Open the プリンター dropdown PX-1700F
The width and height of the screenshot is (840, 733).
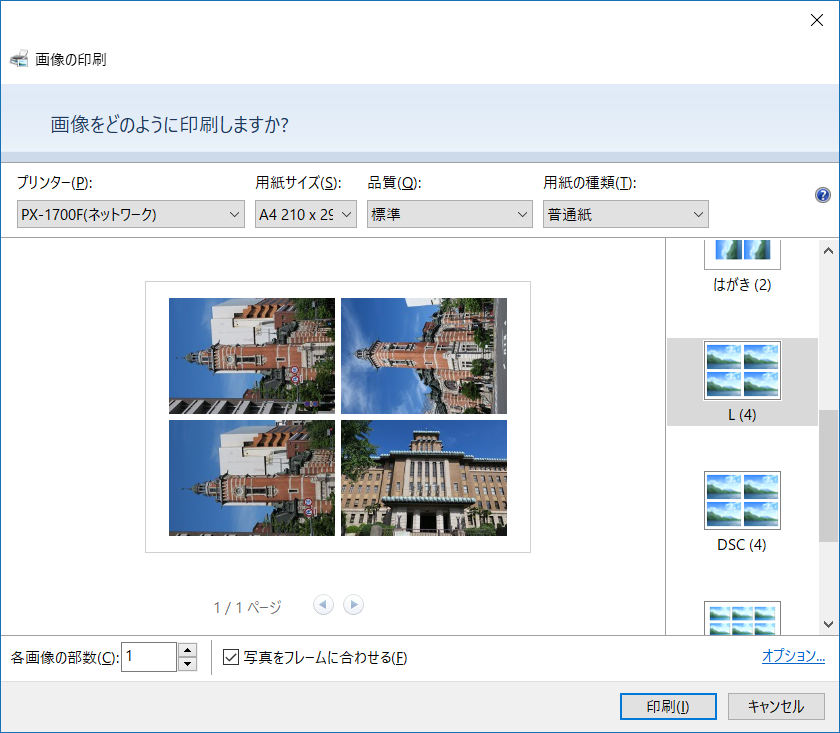click(x=131, y=214)
